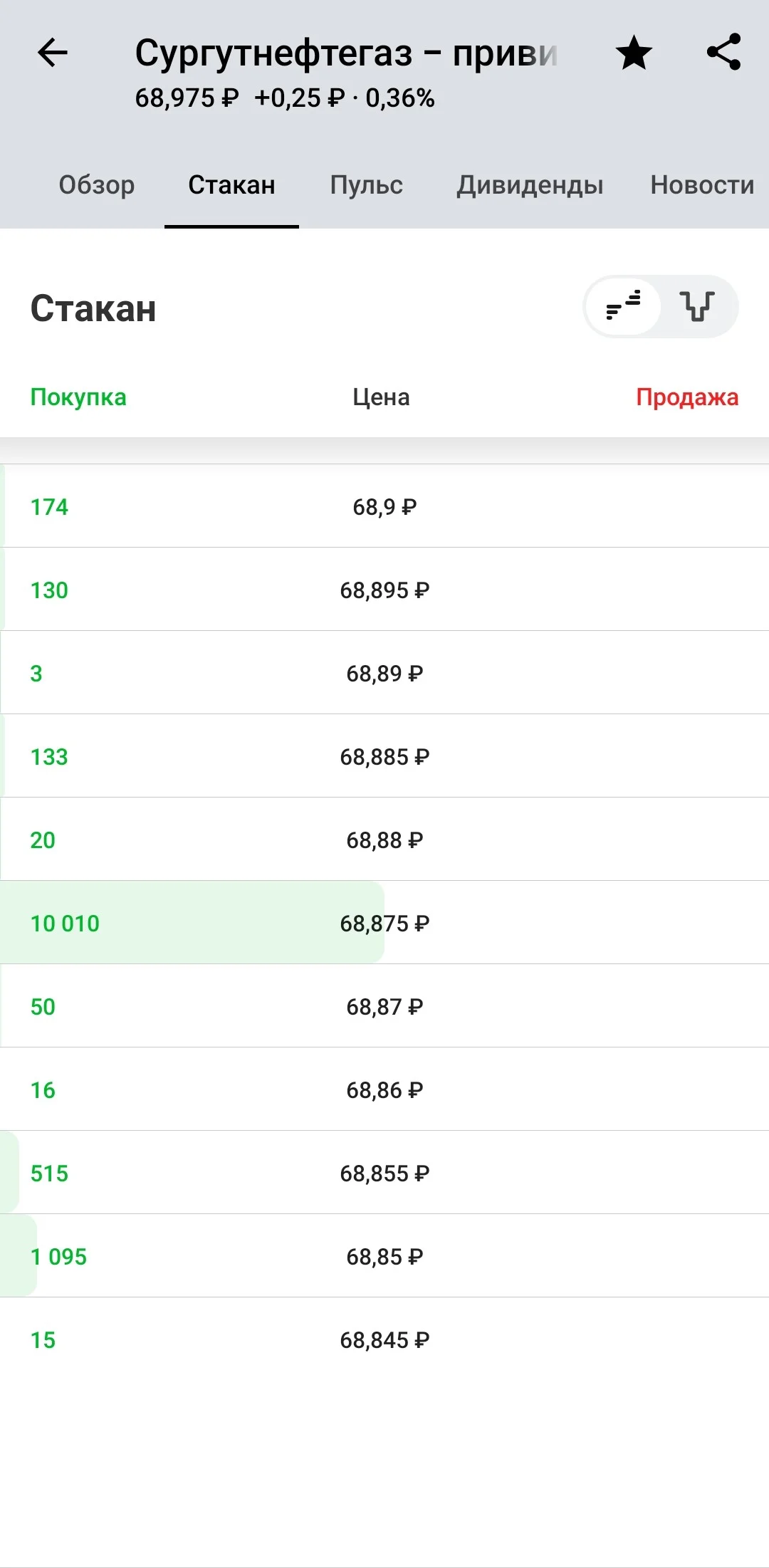769x1568 pixels.
Task: Go back with the arrow icon
Action: click(53, 53)
